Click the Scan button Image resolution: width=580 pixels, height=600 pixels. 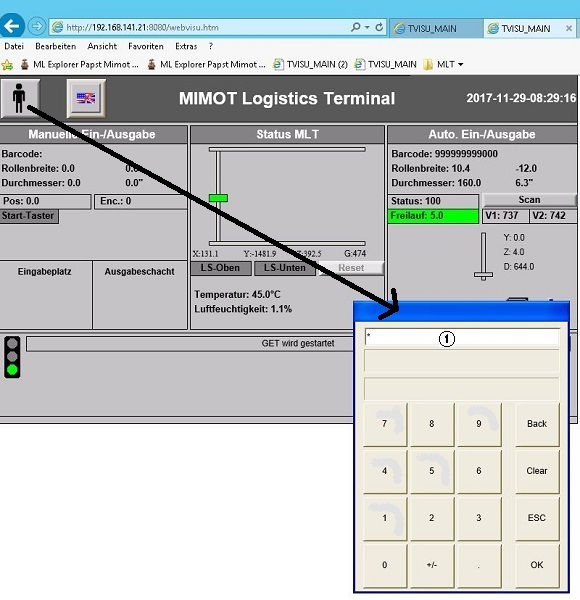529,200
